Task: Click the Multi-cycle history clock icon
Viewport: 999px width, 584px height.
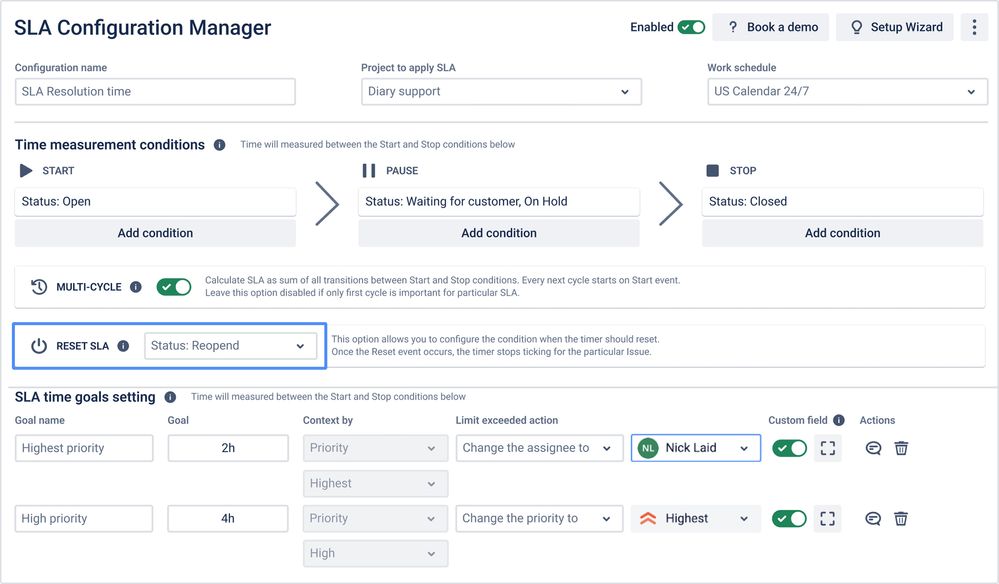Action: [39, 287]
